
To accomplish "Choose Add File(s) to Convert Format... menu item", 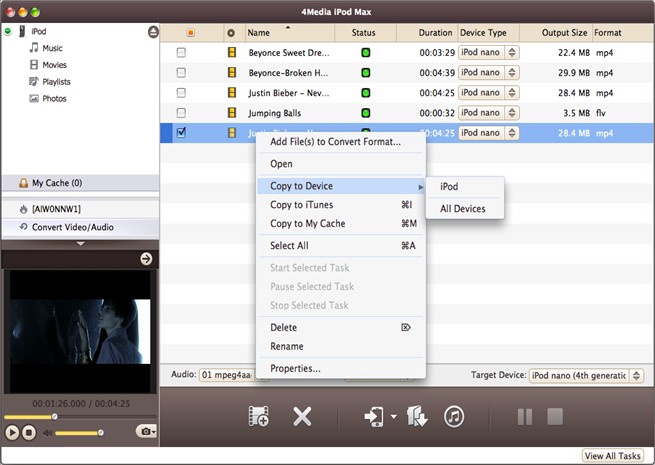I will [341, 142].
